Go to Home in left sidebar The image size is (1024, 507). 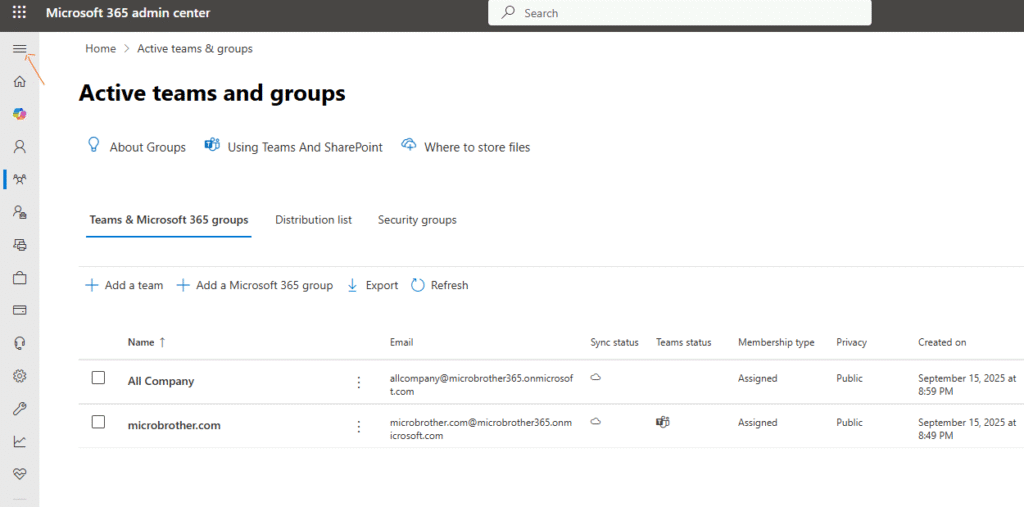tap(19, 81)
